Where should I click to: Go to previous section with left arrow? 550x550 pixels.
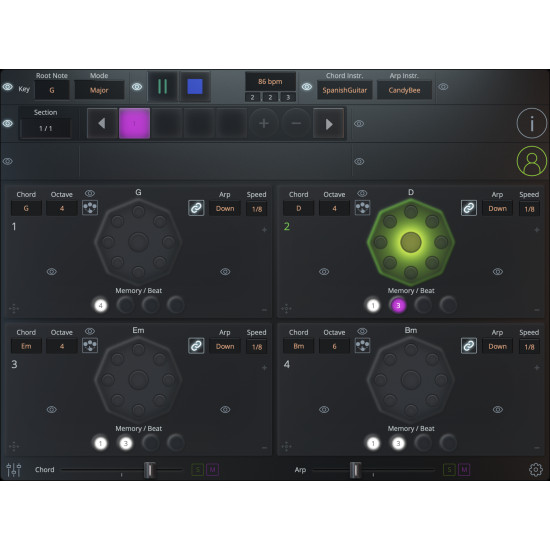pos(102,123)
